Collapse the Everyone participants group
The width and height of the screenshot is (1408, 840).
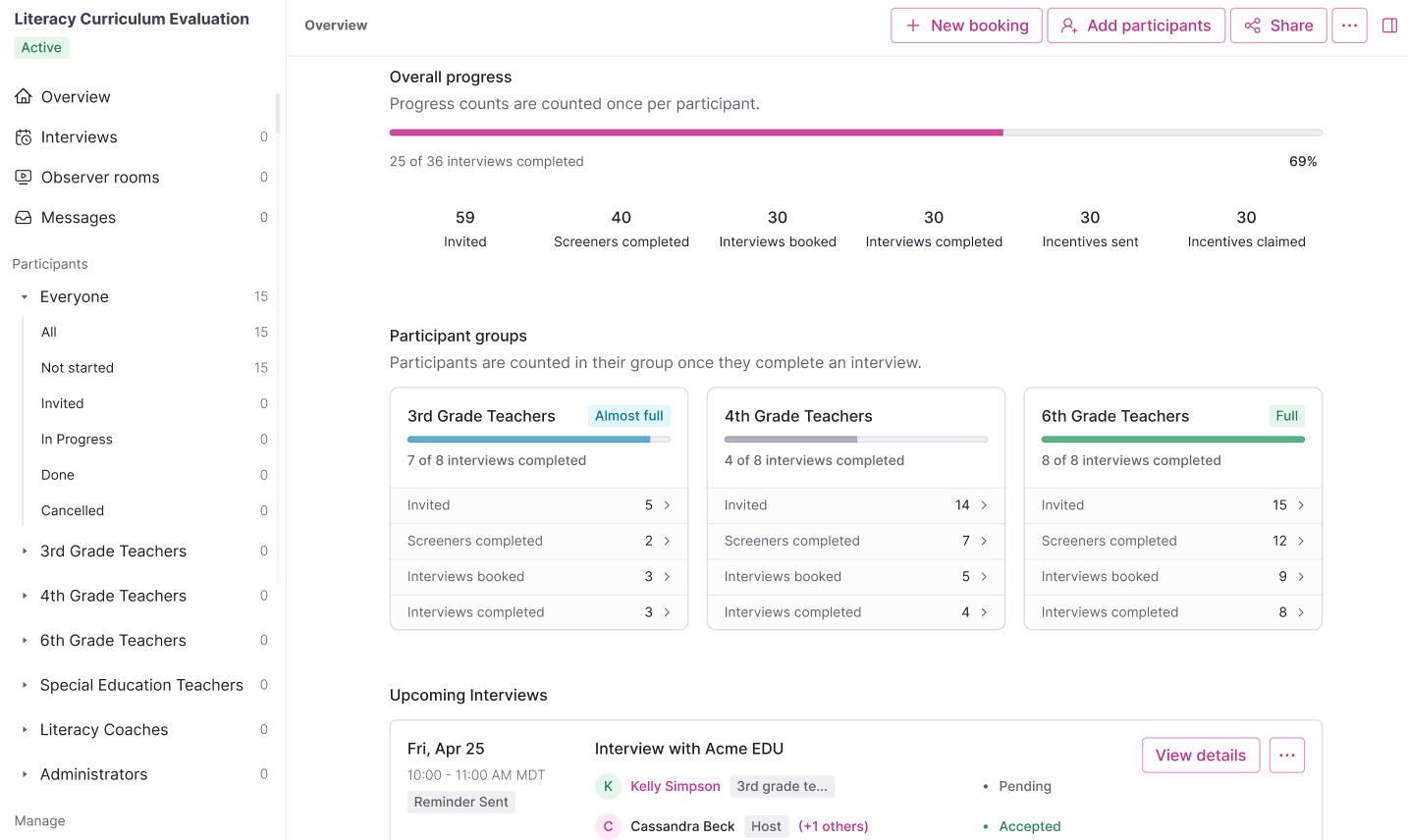click(x=25, y=297)
